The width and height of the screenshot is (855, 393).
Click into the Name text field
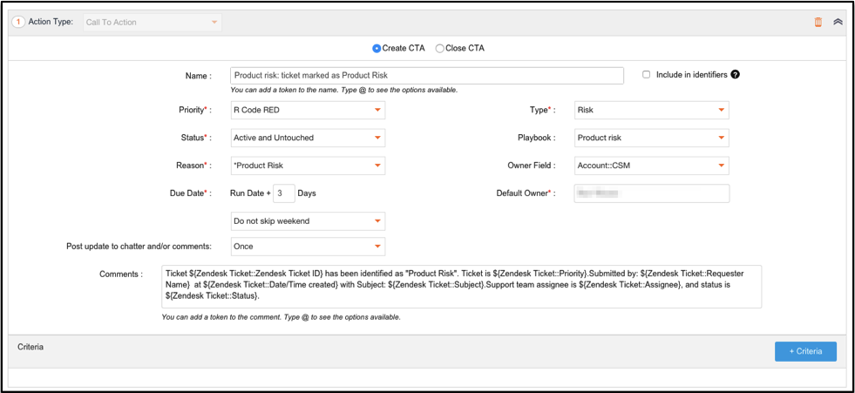coord(427,76)
